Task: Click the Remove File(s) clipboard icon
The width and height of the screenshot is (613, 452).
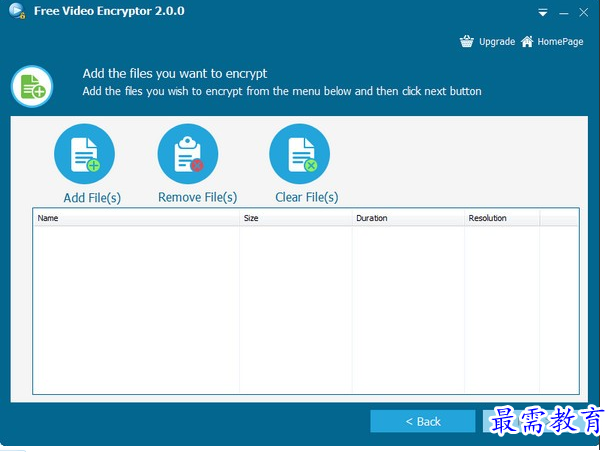Action: (188, 154)
